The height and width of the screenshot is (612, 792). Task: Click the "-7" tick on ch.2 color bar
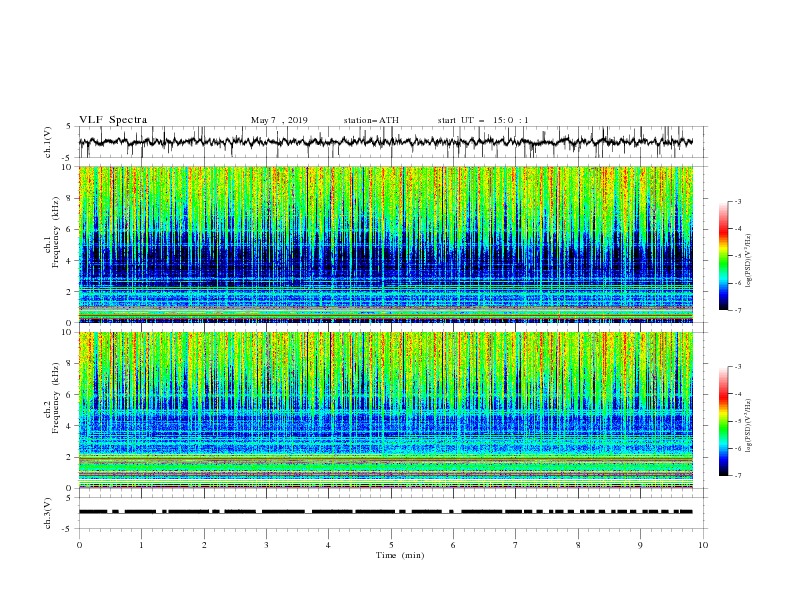(x=738, y=475)
